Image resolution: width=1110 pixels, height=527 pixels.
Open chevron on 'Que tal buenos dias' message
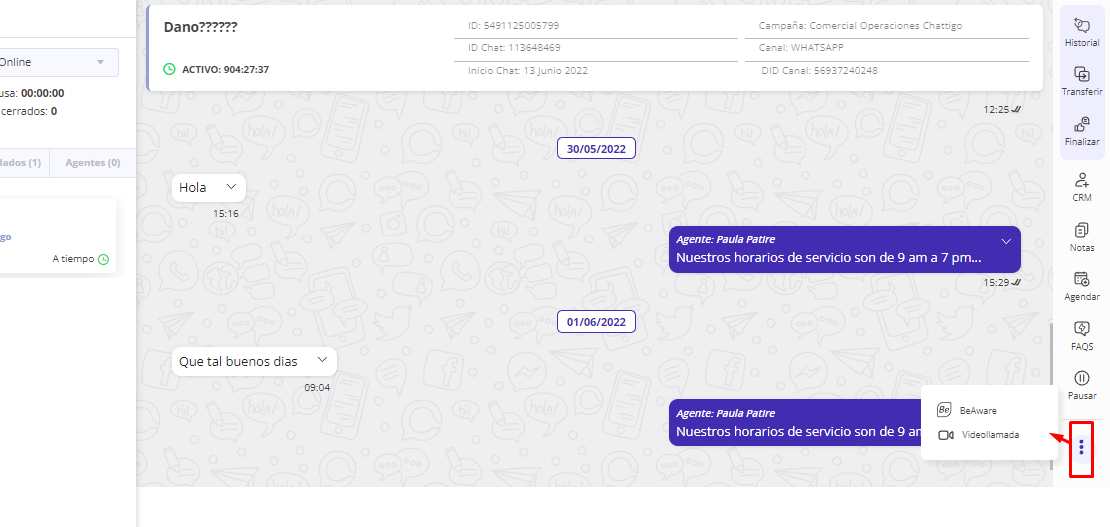click(322, 360)
